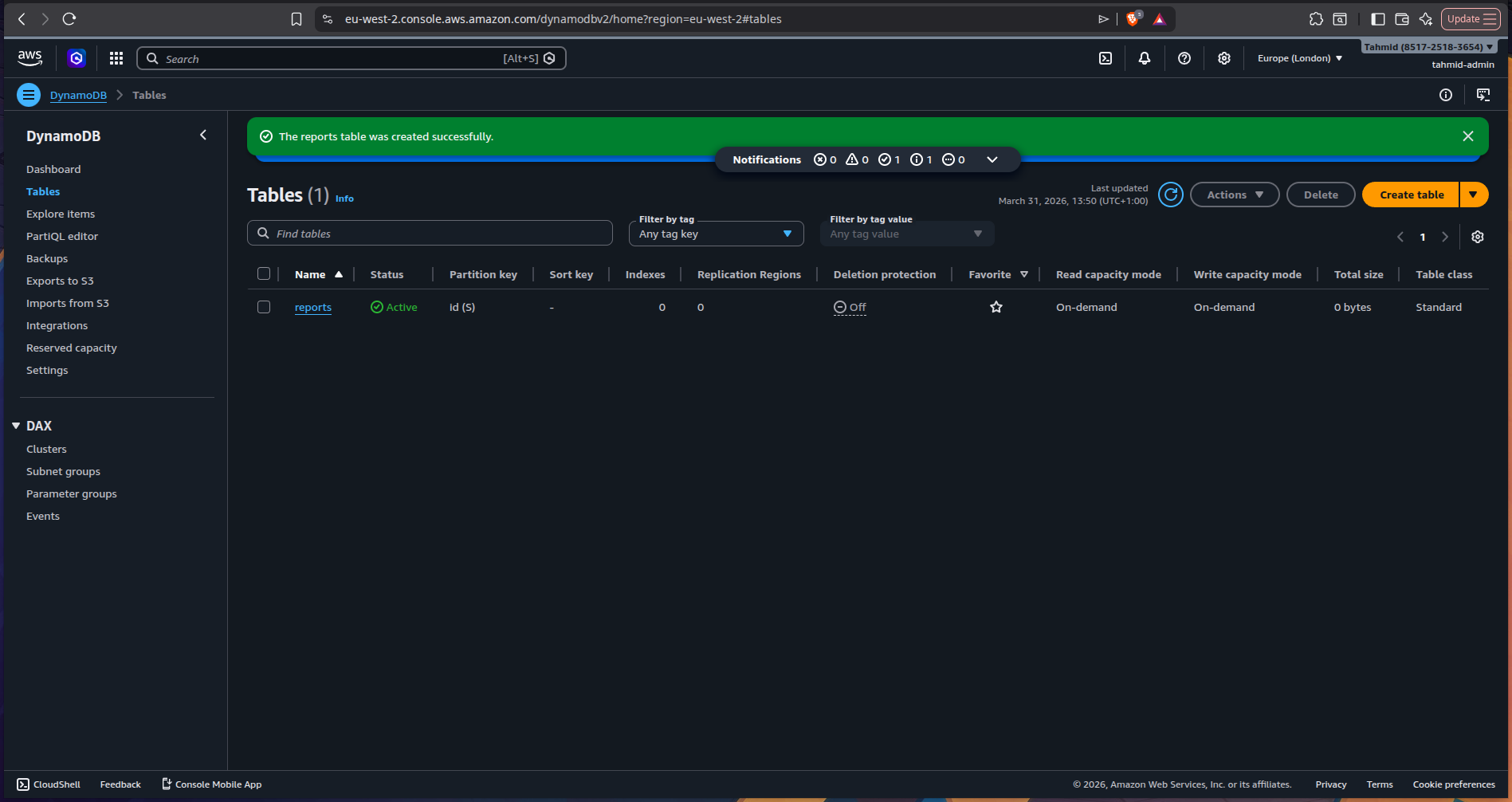The height and width of the screenshot is (802, 1512).
Task: Open the AWS home logo
Action: coord(30,58)
